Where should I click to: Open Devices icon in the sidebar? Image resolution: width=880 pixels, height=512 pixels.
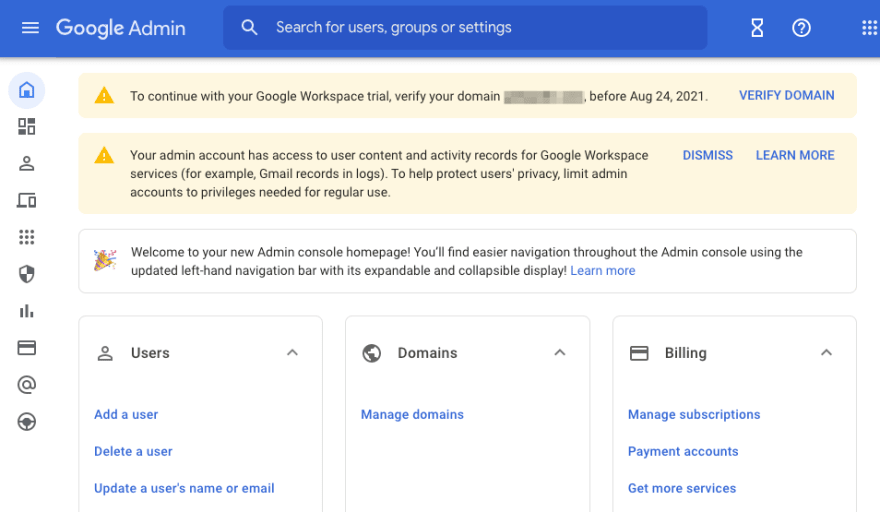tap(26, 200)
